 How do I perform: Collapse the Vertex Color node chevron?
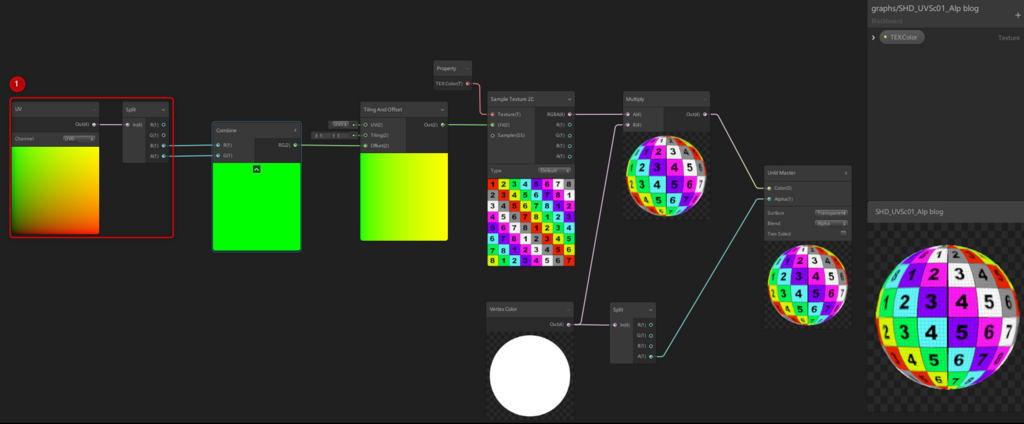(569, 310)
